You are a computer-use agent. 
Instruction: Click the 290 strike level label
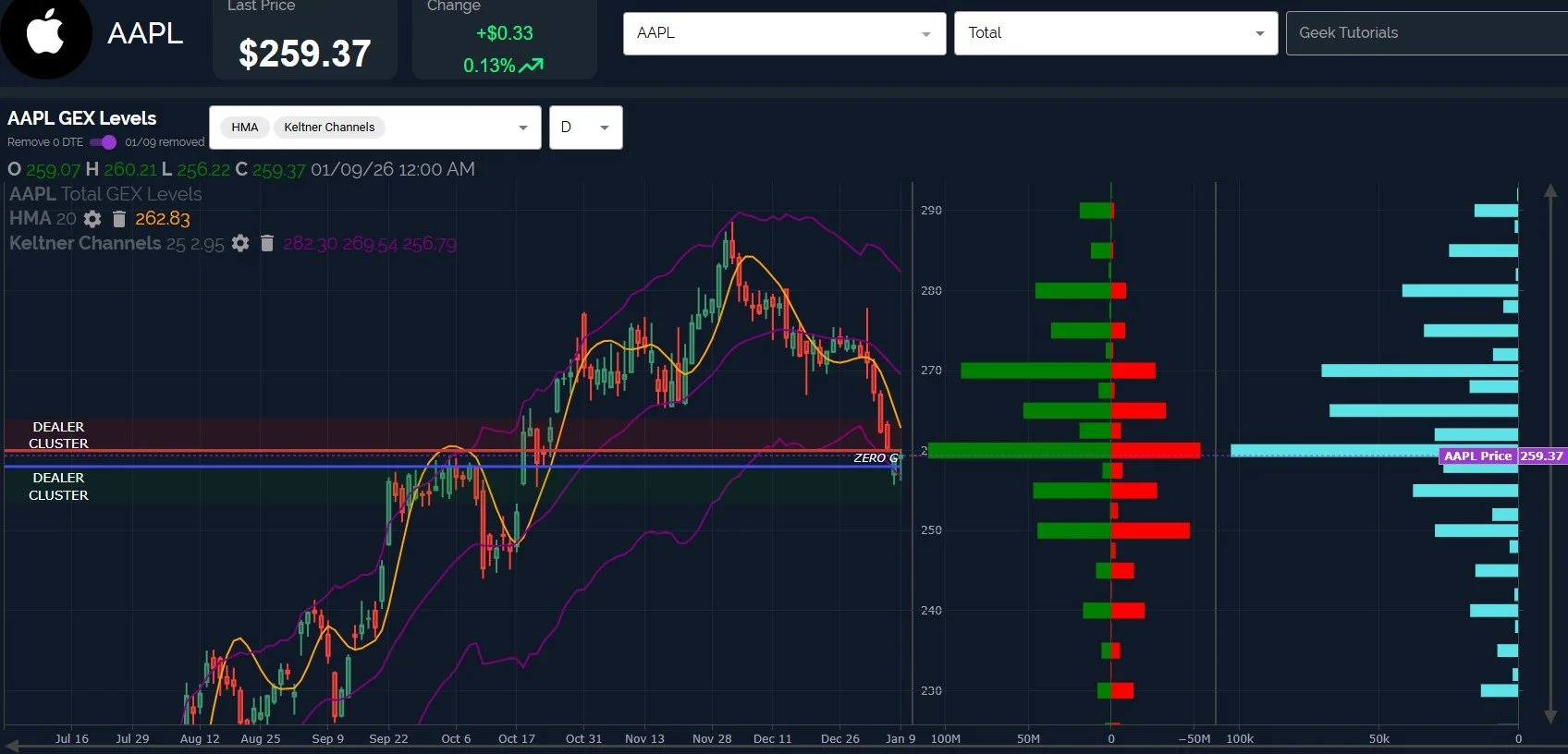[931, 211]
